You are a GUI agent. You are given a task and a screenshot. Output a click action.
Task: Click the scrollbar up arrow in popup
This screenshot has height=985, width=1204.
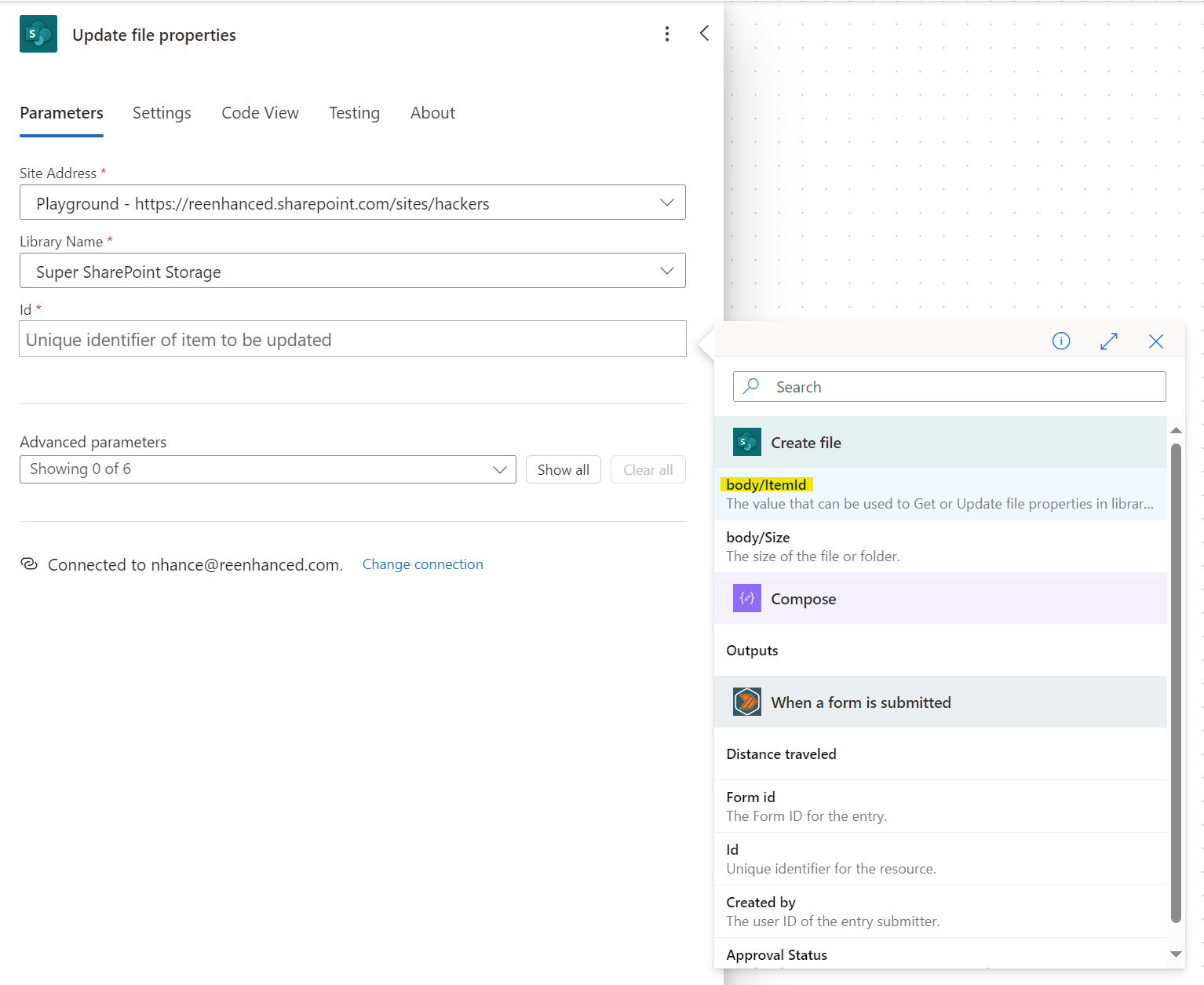[1176, 430]
